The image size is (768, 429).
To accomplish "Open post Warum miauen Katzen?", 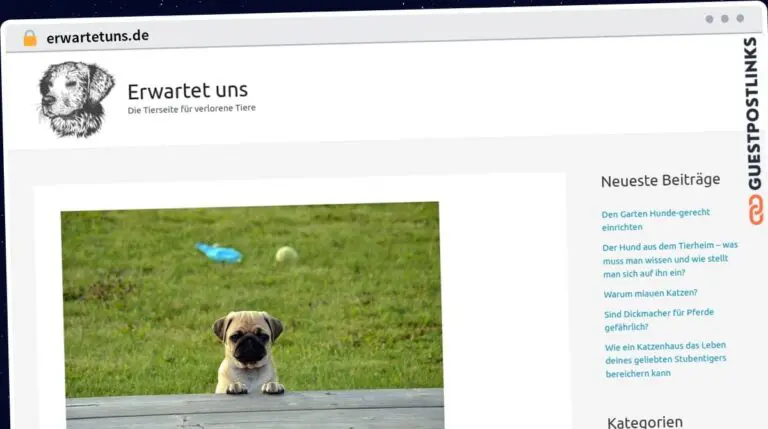I will 650,293.
